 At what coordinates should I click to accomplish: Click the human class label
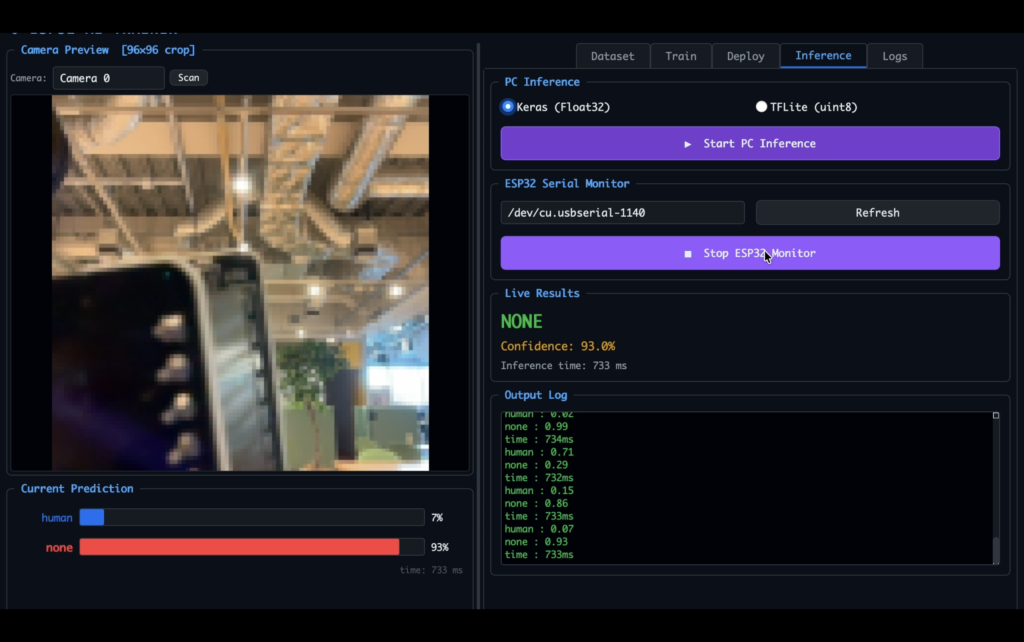[x=57, y=517]
